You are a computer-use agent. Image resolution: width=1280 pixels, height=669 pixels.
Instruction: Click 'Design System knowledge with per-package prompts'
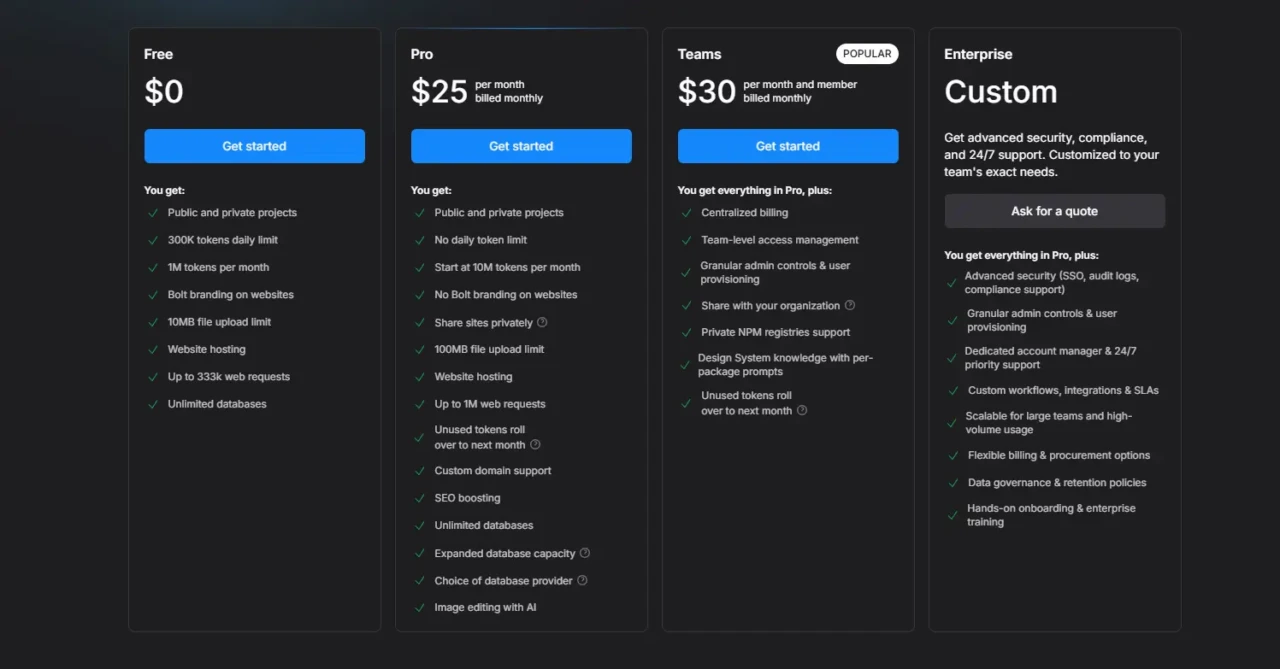coord(785,364)
